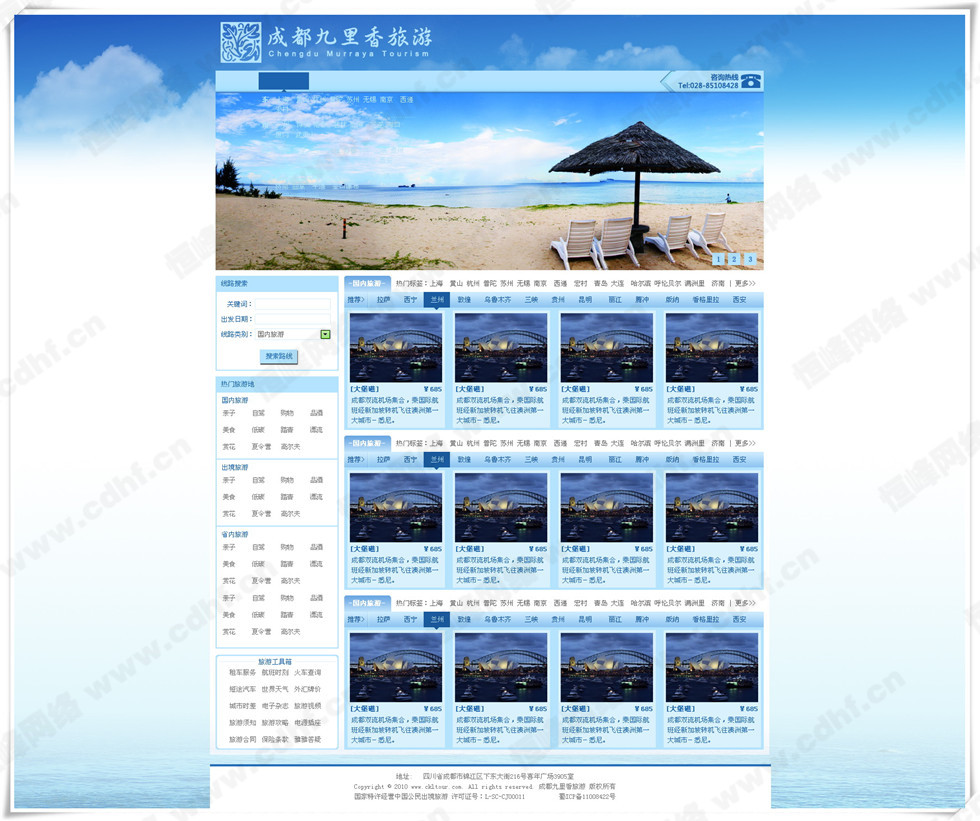Screen dimensions: 980x821
Task: Click the 搜索路线 search button
Action: point(279,356)
